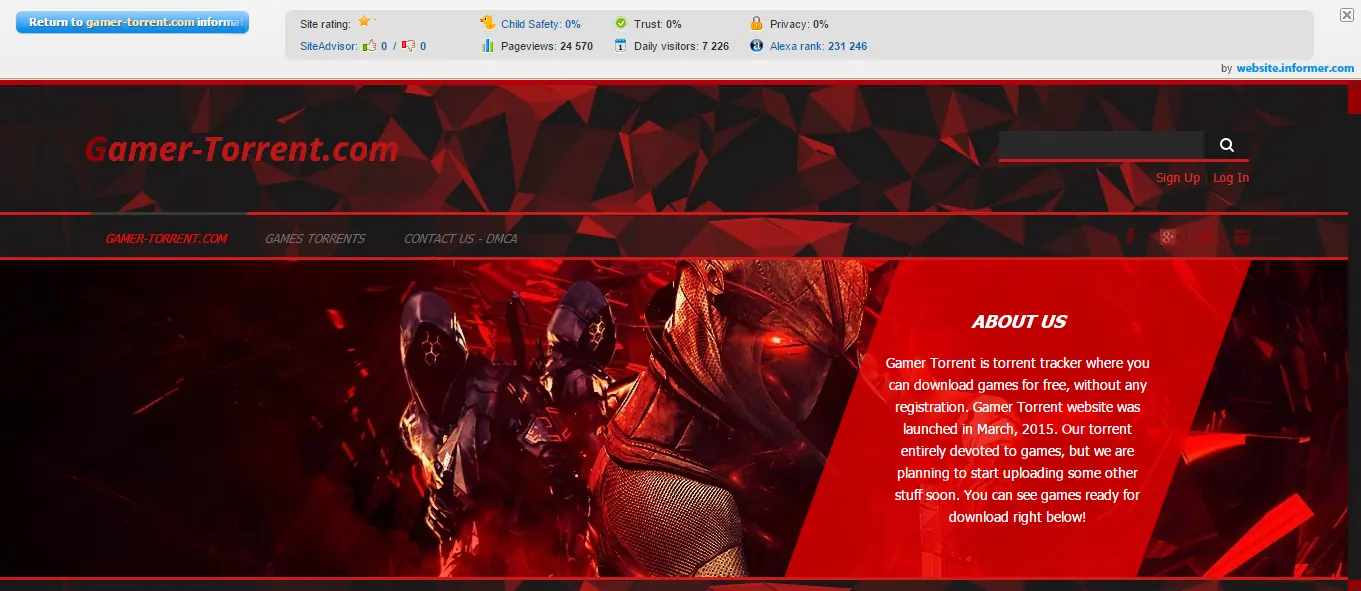Image resolution: width=1361 pixels, height=591 pixels.
Task: Click the About Us description paragraph
Action: [x=1018, y=440]
